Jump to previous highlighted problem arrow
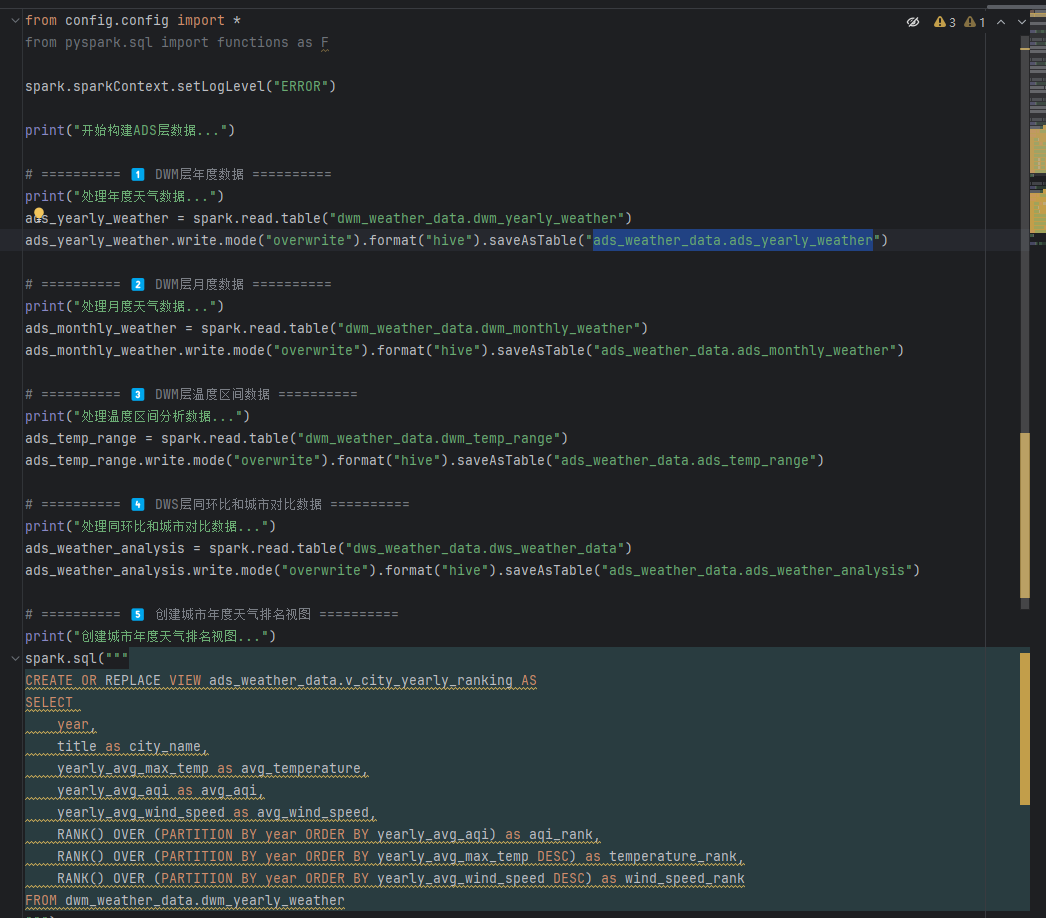Viewport: 1046px width, 918px height. pyautogui.click(x=1001, y=22)
